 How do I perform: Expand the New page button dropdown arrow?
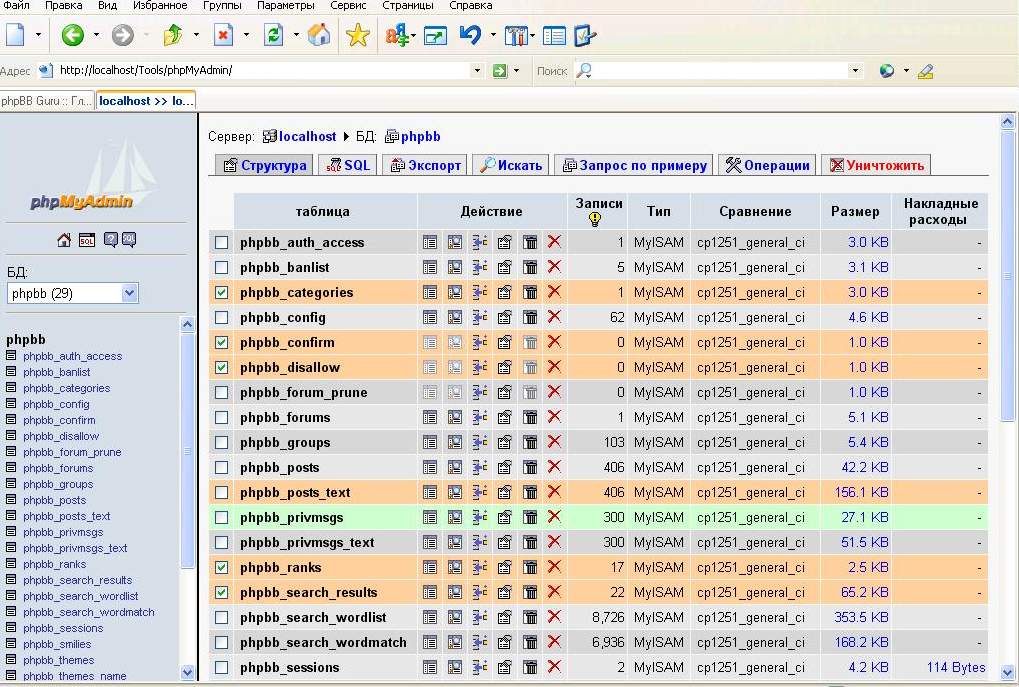(x=38, y=35)
